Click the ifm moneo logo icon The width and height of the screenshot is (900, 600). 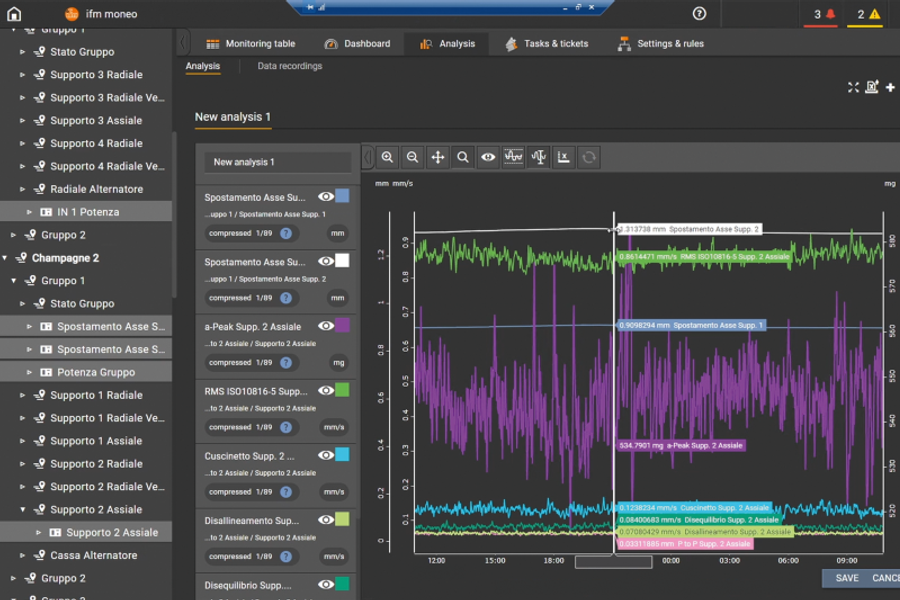(x=71, y=14)
